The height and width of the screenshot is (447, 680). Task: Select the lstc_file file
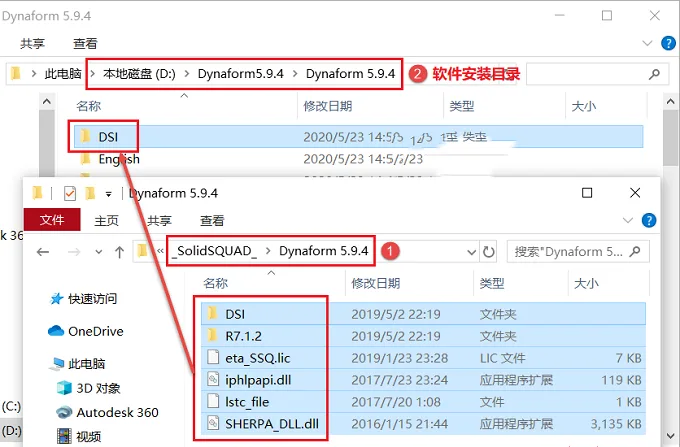click(423, 402)
